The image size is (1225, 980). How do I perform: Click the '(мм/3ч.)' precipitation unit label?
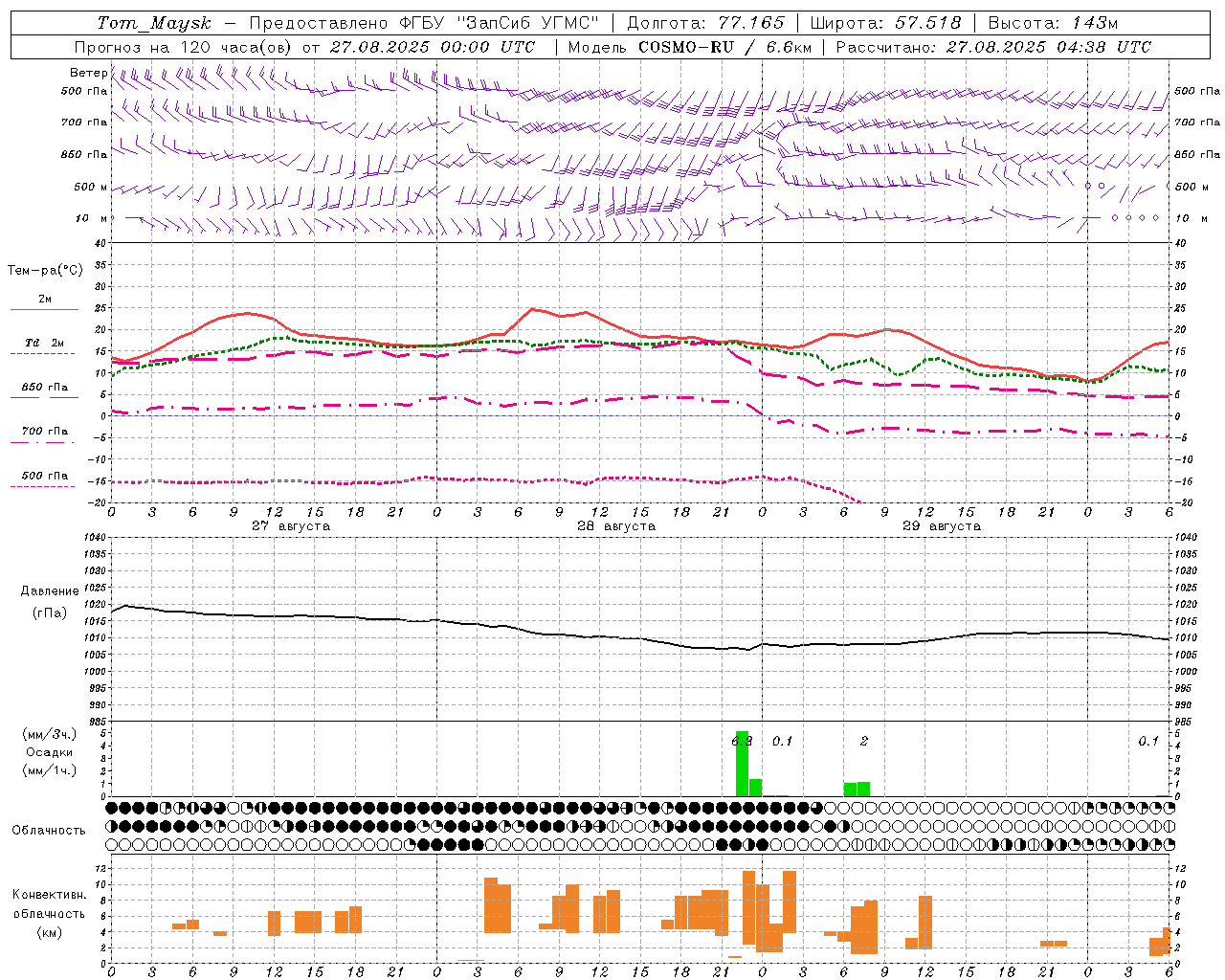click(50, 735)
